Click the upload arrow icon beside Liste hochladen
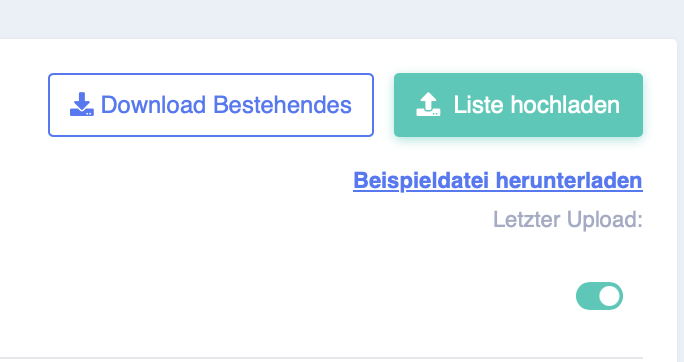684x362 pixels. tap(428, 105)
